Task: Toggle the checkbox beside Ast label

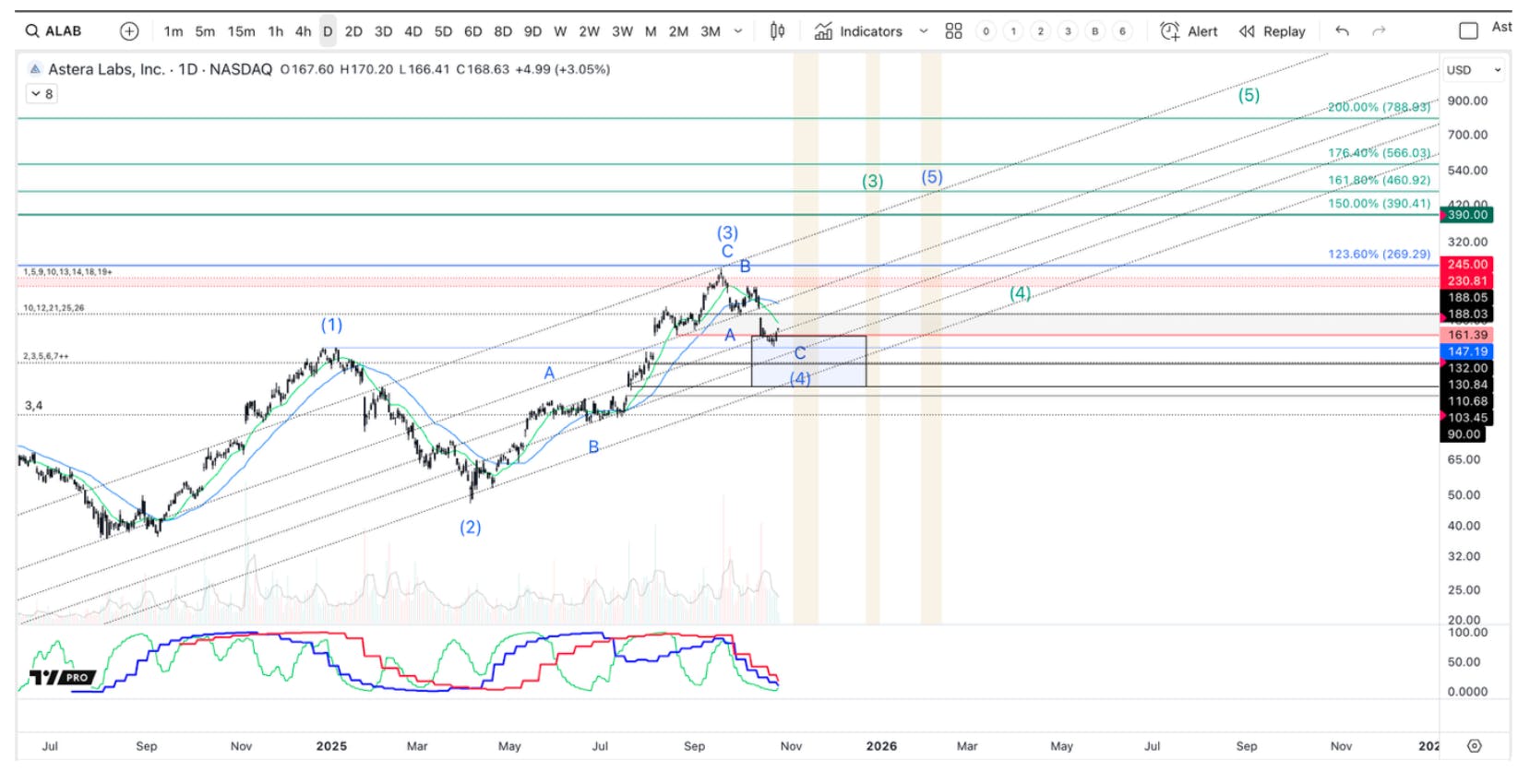Action: (1468, 31)
